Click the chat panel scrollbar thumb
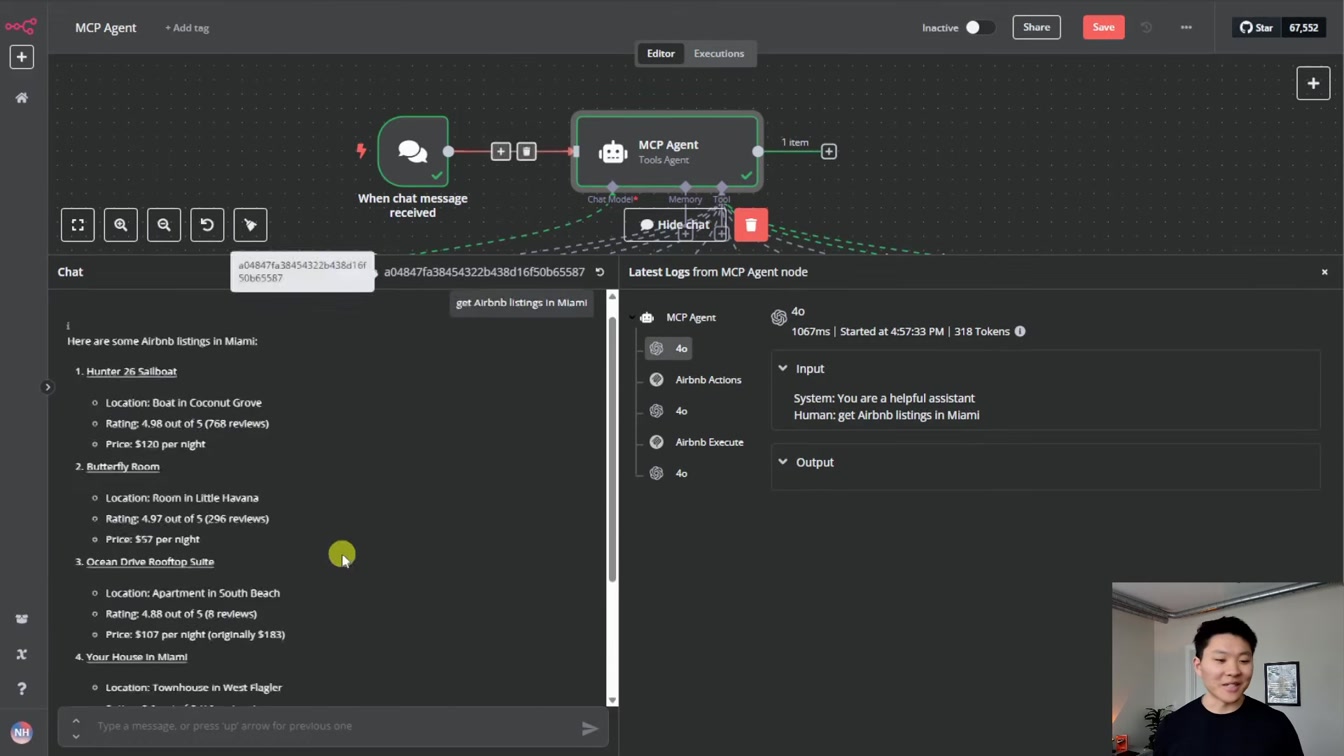Viewport: 1344px width, 756px height. (612, 450)
